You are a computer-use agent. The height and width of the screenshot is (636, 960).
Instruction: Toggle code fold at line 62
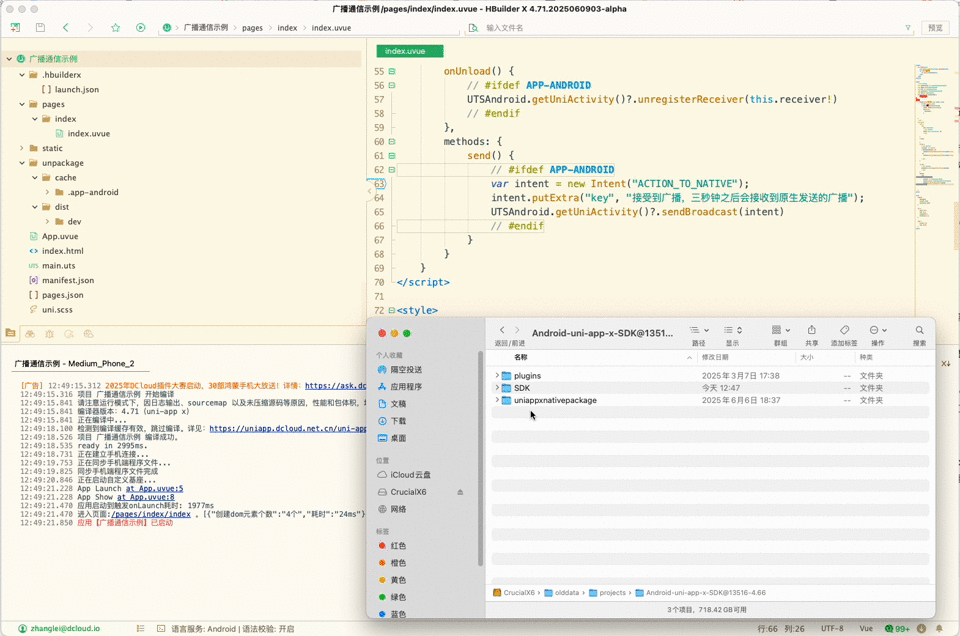point(392,170)
